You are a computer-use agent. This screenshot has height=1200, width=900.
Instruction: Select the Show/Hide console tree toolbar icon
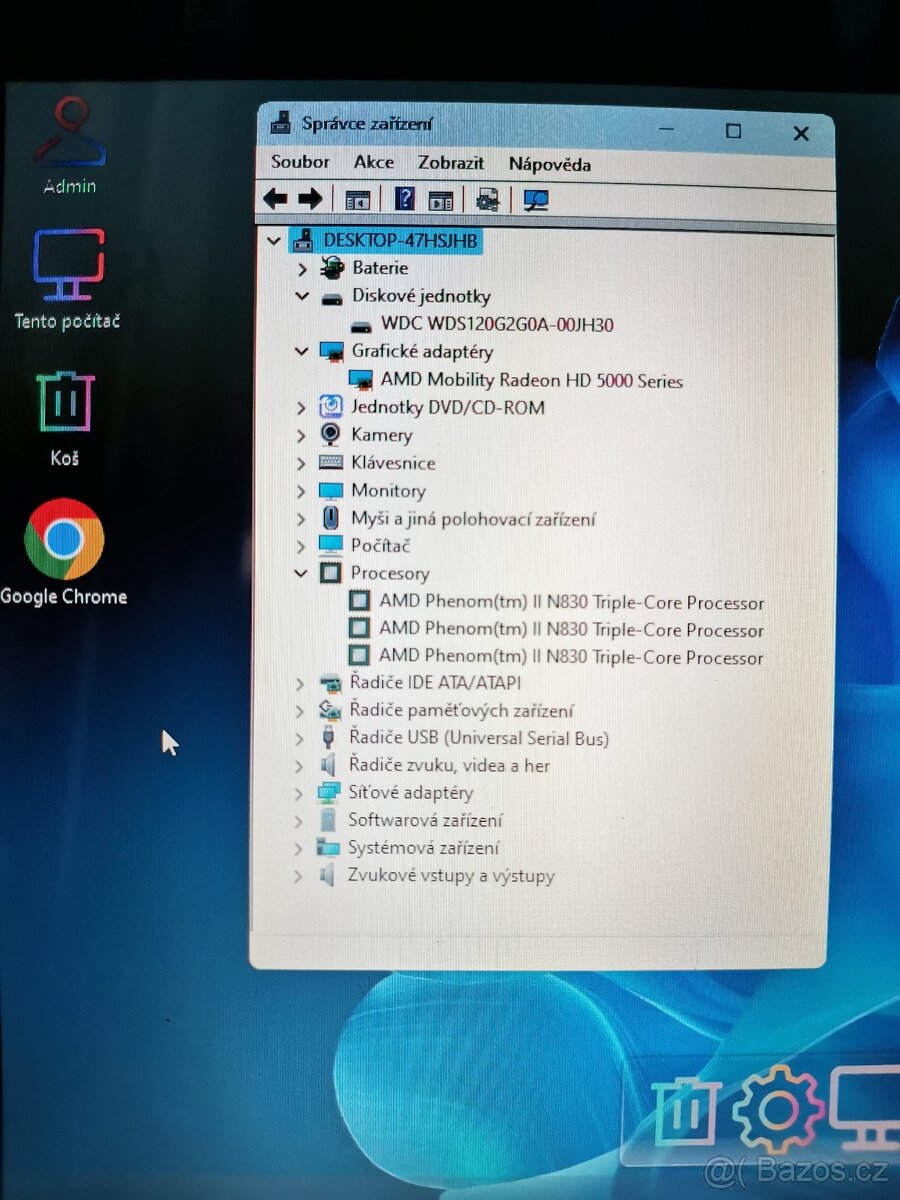pyautogui.click(x=358, y=199)
